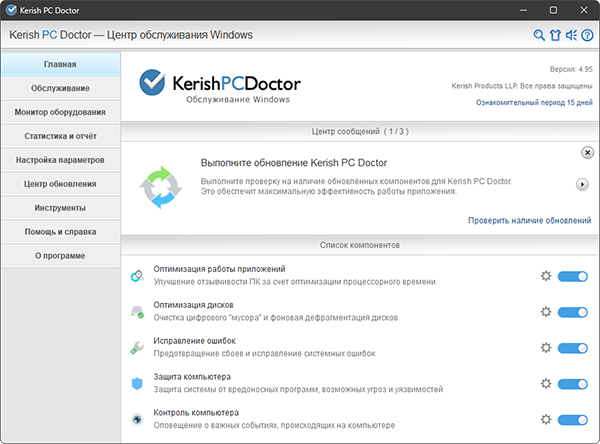Open settings gear for Оптимизация работы приложений
This screenshot has height=444, width=600.
point(546,276)
